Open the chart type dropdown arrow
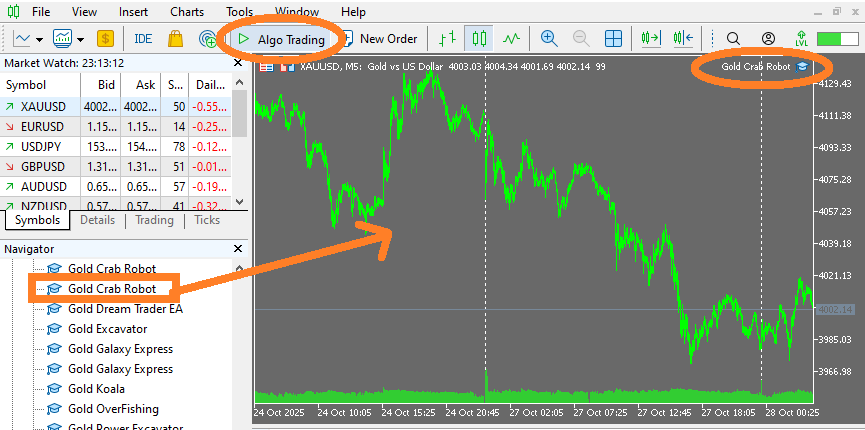 click(x=39, y=39)
